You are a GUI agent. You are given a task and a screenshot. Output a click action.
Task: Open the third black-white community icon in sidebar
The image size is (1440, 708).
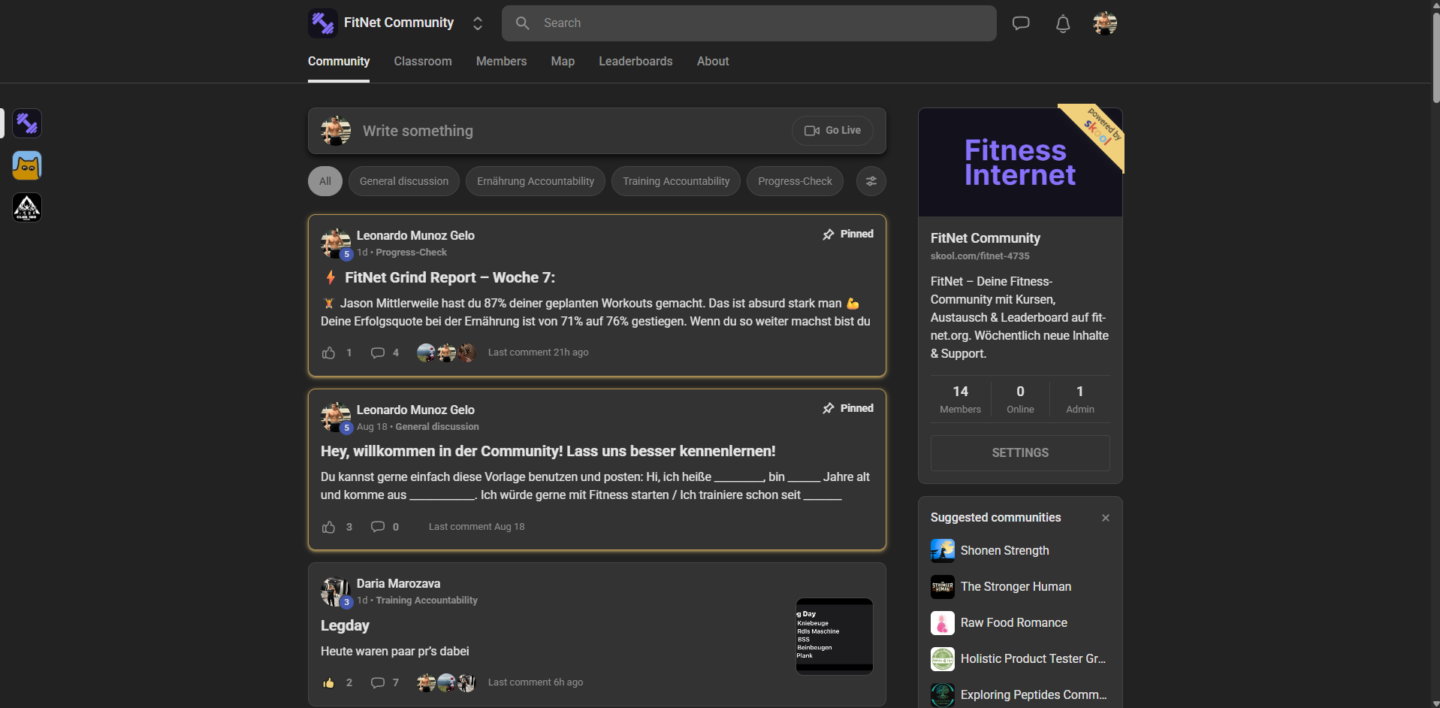[27, 208]
